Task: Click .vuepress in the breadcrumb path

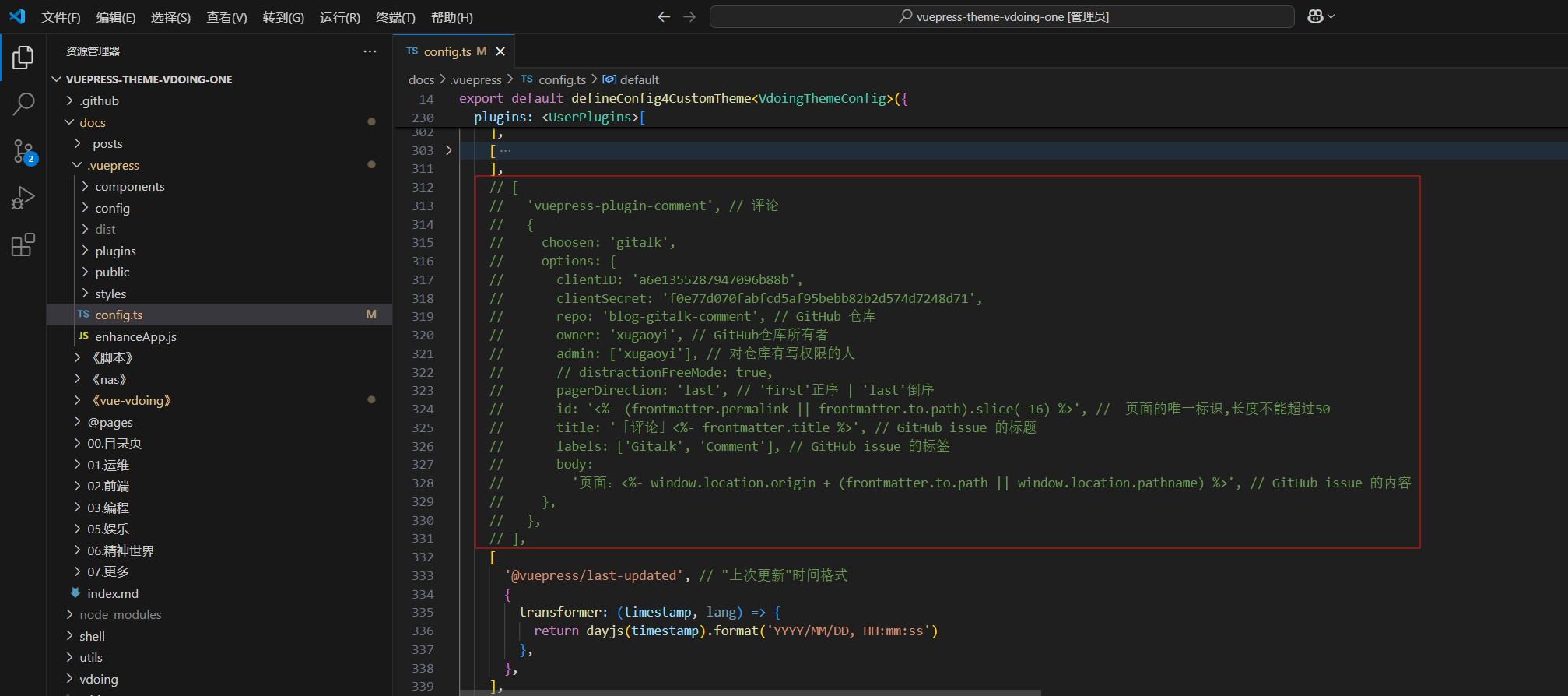Action: pyautogui.click(x=475, y=79)
